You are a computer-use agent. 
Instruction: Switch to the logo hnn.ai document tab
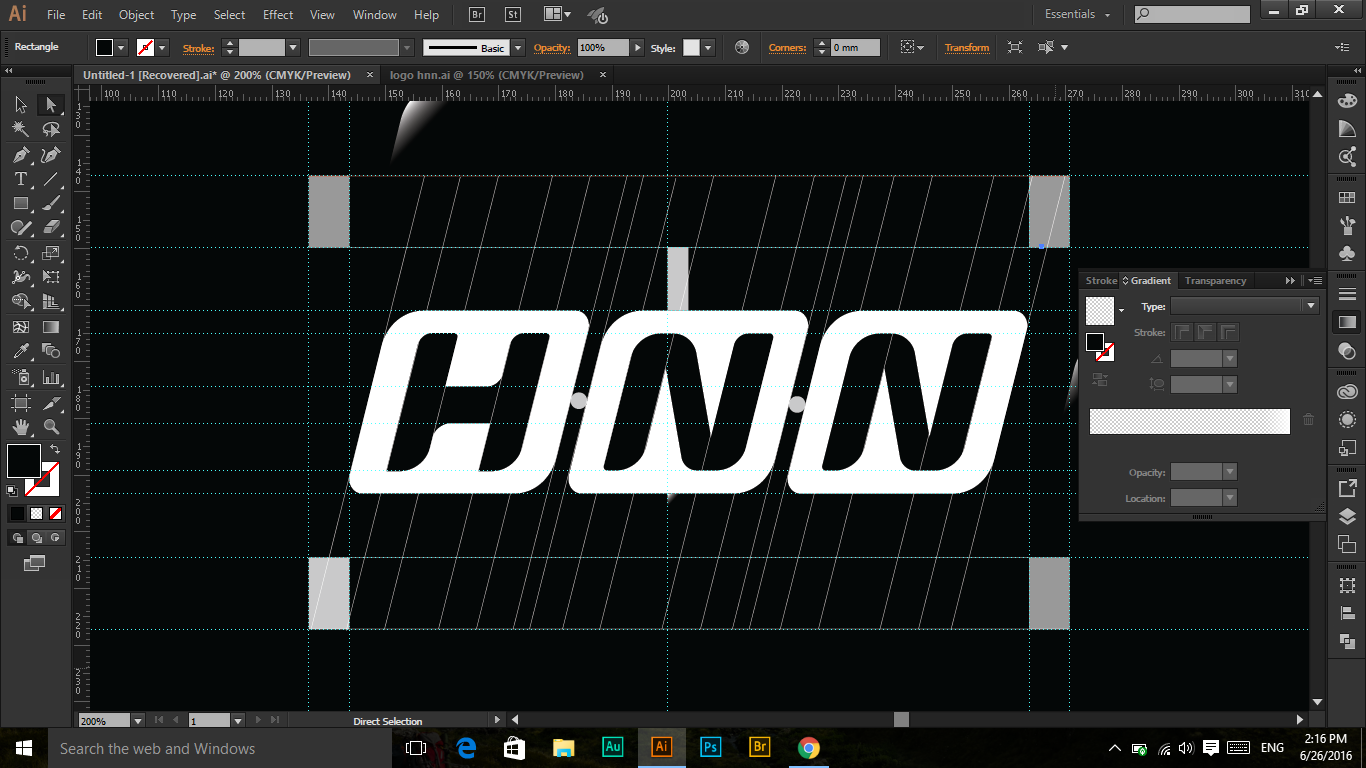486,75
